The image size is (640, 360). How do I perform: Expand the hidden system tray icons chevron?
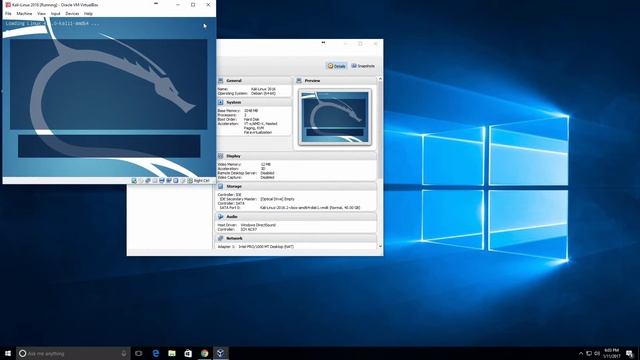click(581, 353)
